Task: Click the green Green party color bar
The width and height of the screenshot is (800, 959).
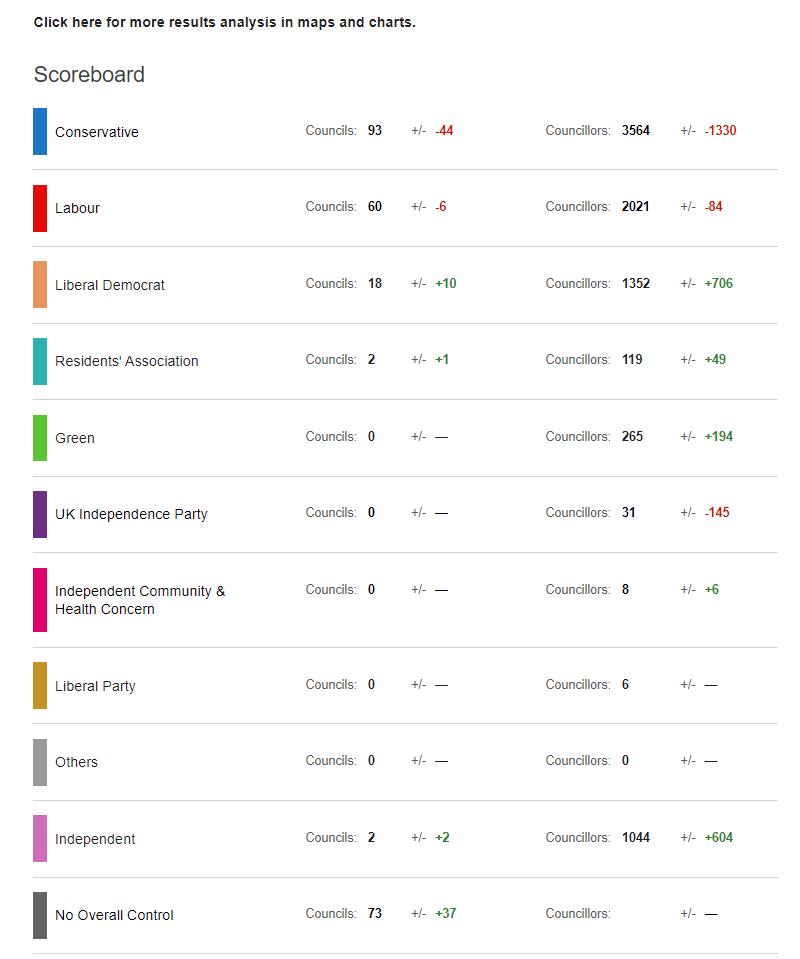Action: click(40, 438)
